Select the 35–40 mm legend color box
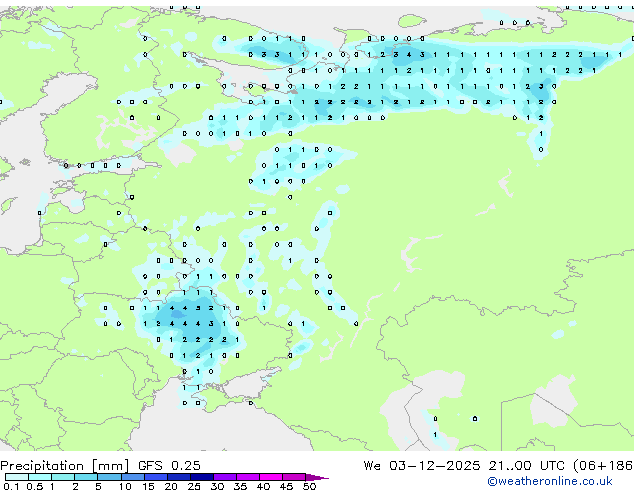The image size is (634, 490). coord(248,477)
